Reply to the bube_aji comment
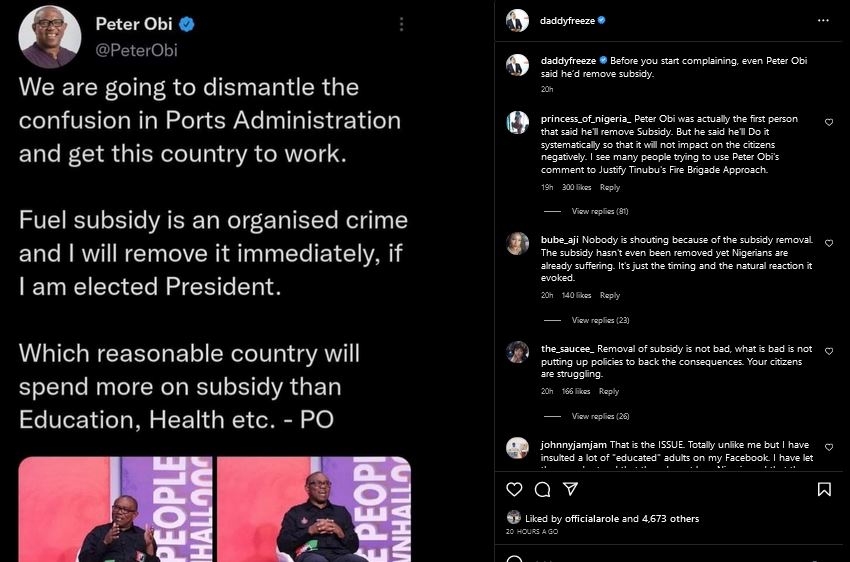Image resolution: width=850 pixels, height=562 pixels. pyautogui.click(x=609, y=296)
